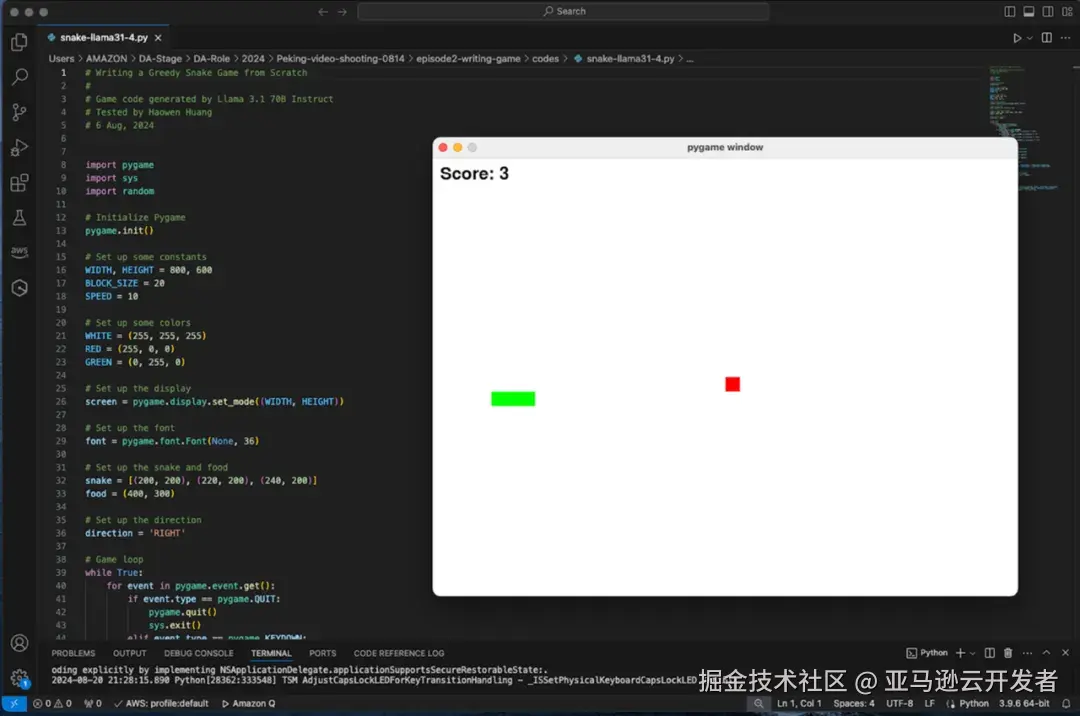Click the forwarded ports counter in status bar

pos(92,704)
